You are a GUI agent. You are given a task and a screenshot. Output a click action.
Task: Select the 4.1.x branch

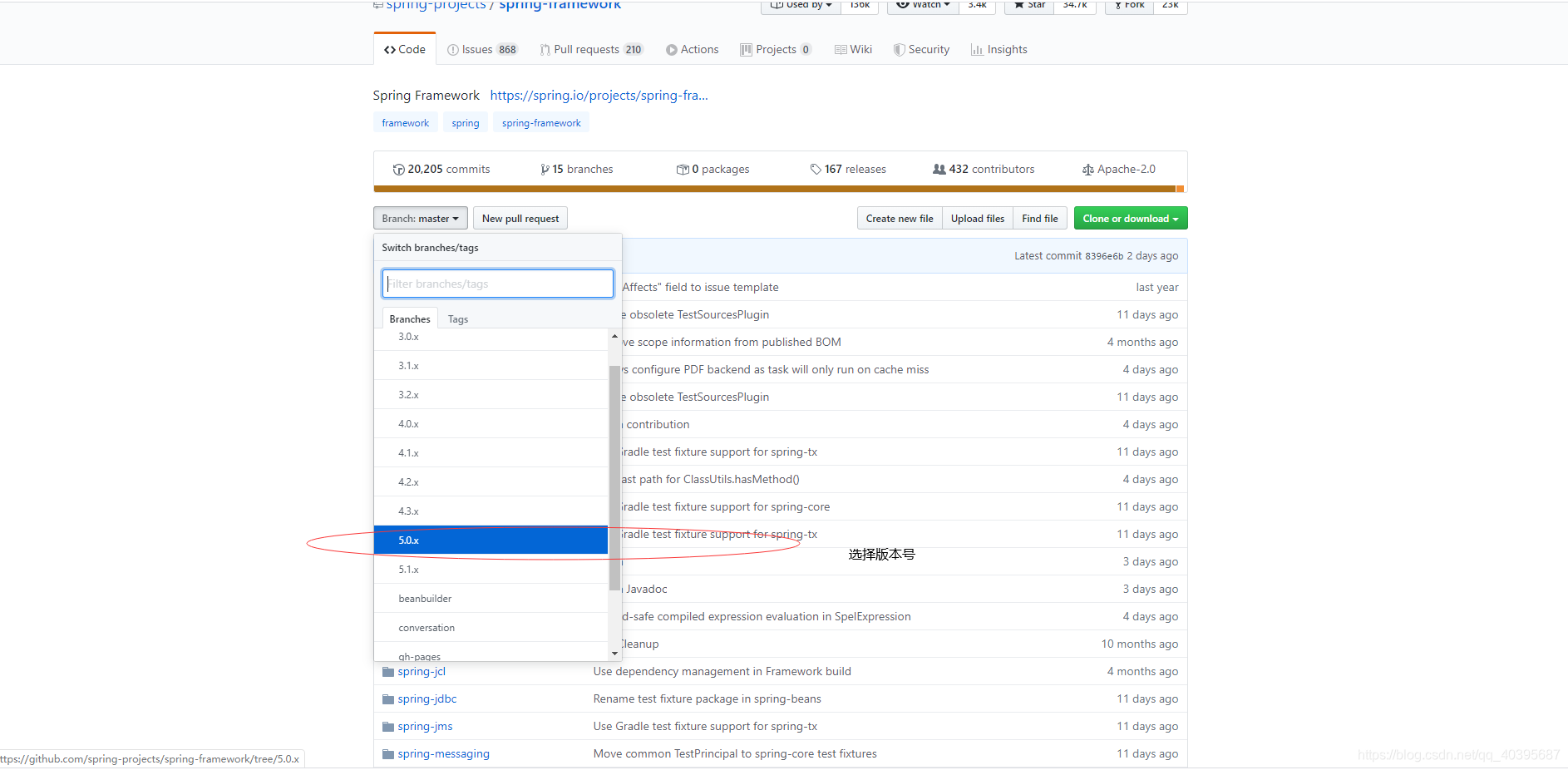coord(491,453)
